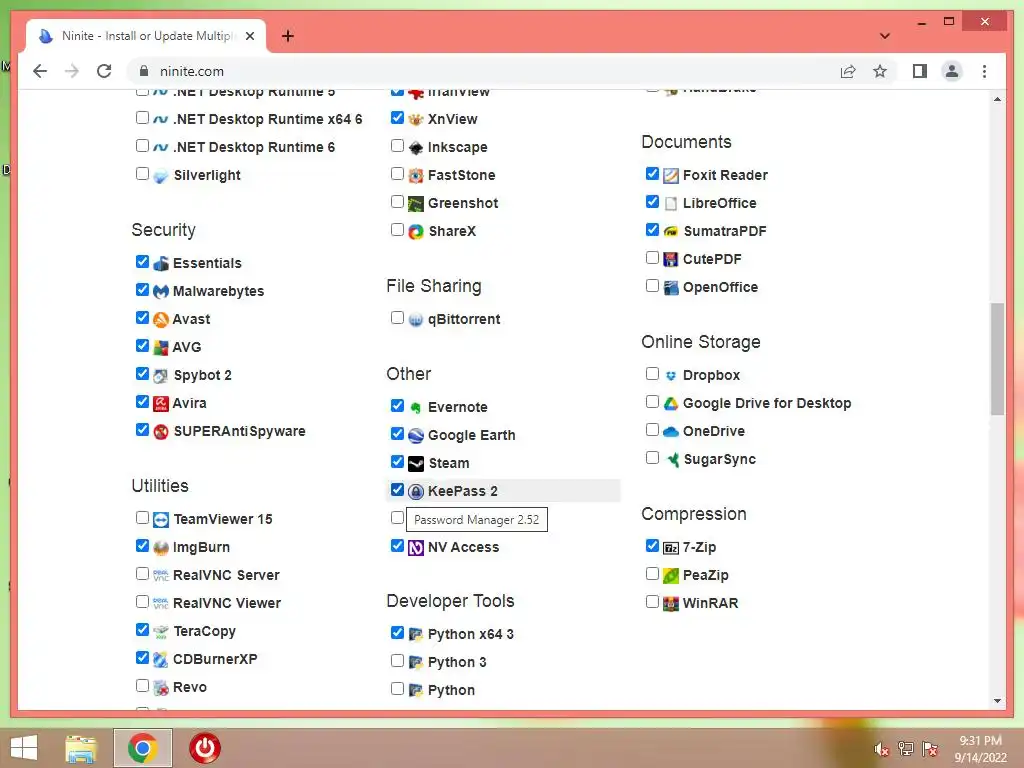Click the 7-Zip icon
Image resolution: width=1024 pixels, height=768 pixels.
coord(671,548)
